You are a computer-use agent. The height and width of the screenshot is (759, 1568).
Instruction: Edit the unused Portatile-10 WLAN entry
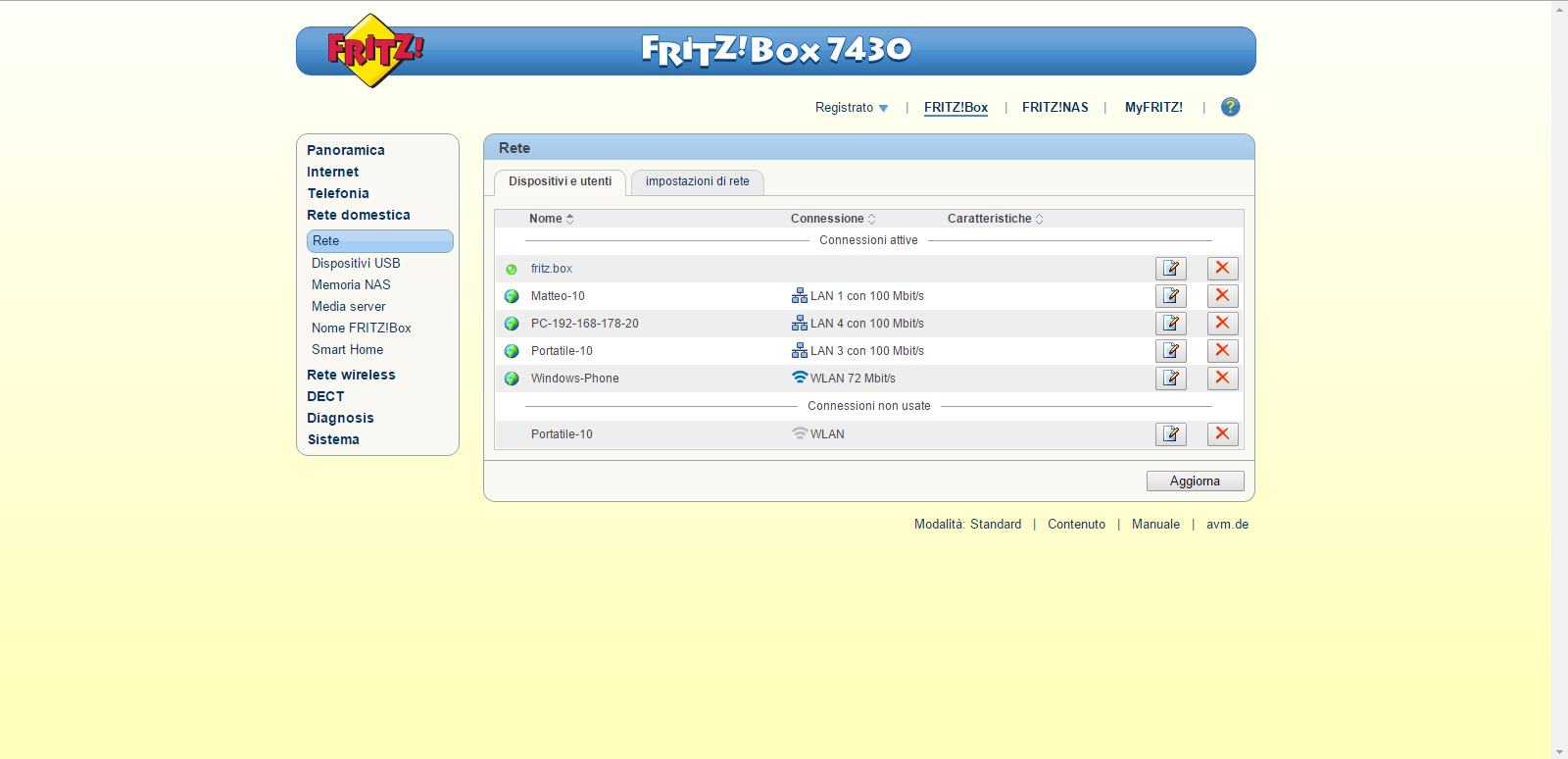point(1170,434)
